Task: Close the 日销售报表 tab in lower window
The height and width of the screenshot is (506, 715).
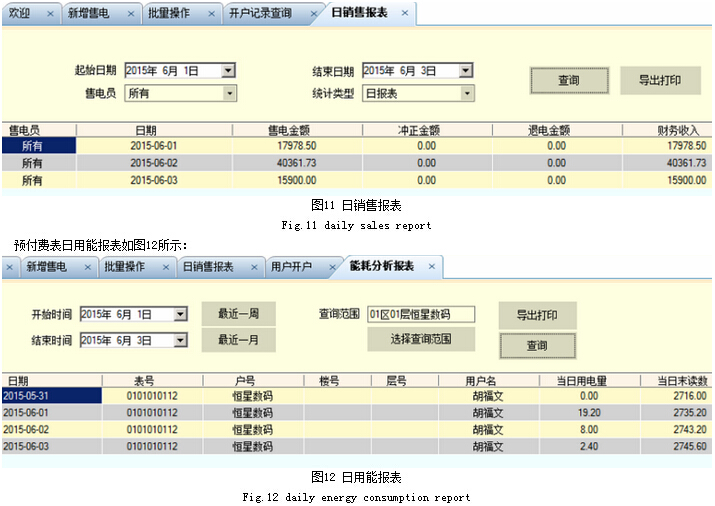Action: tap(254, 267)
